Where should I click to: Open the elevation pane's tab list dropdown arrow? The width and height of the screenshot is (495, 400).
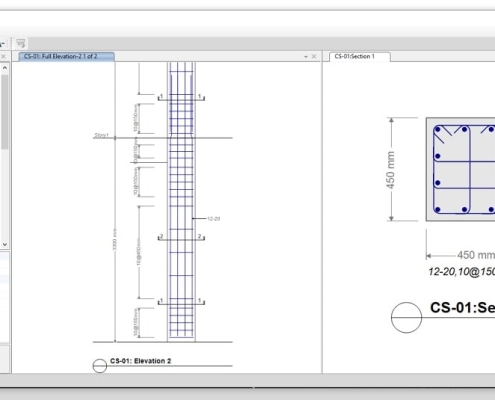[306, 57]
